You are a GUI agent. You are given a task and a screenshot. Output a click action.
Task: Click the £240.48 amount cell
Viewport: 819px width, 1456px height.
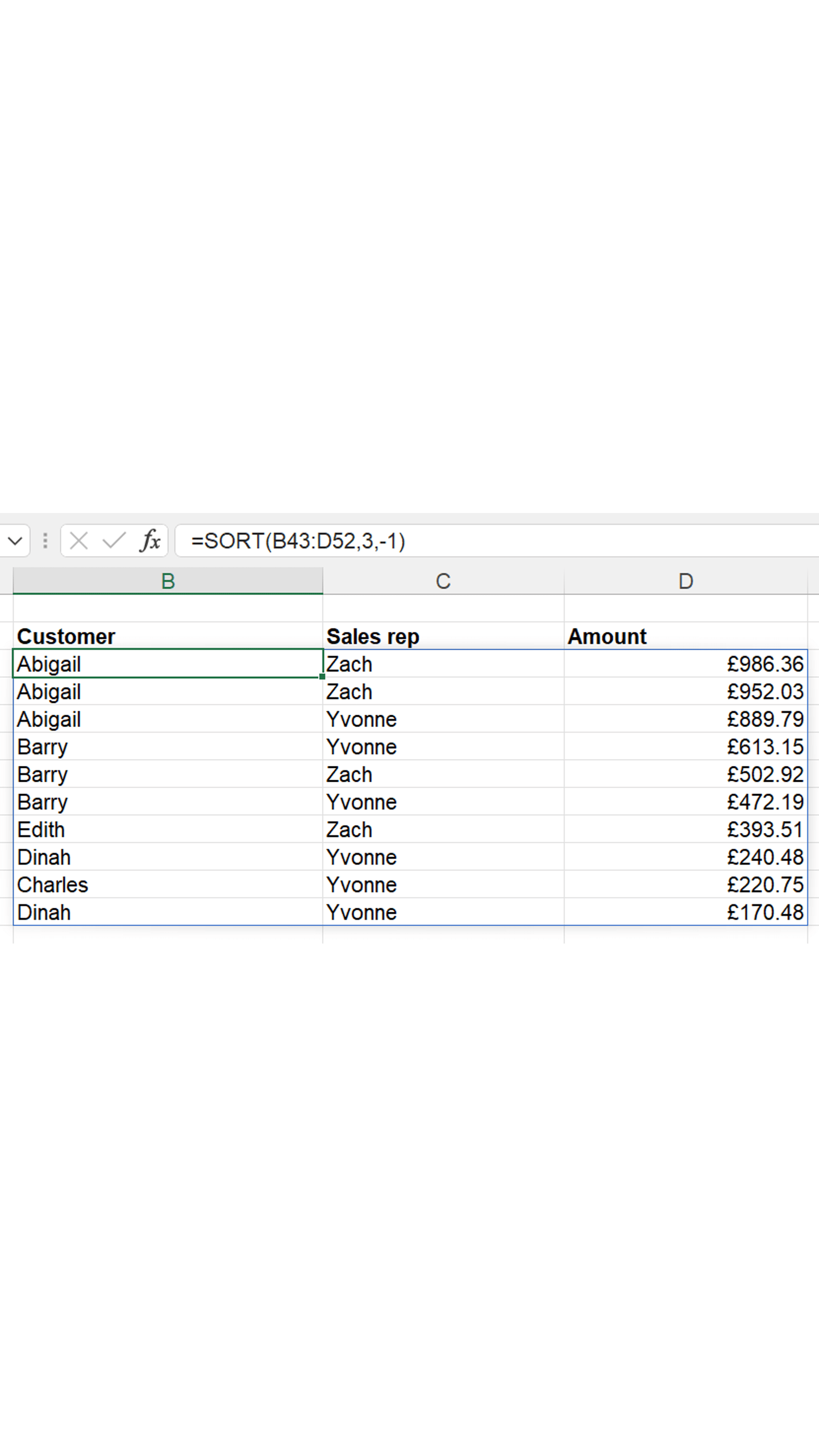click(x=685, y=858)
